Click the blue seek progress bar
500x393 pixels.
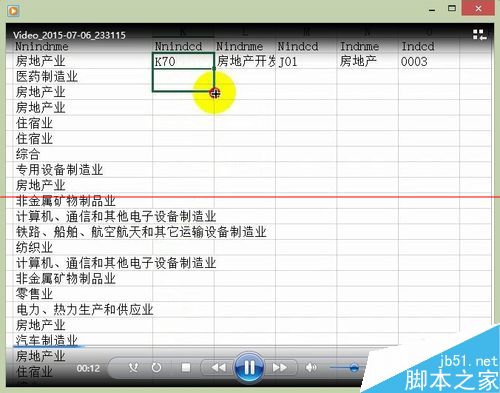click(48, 346)
